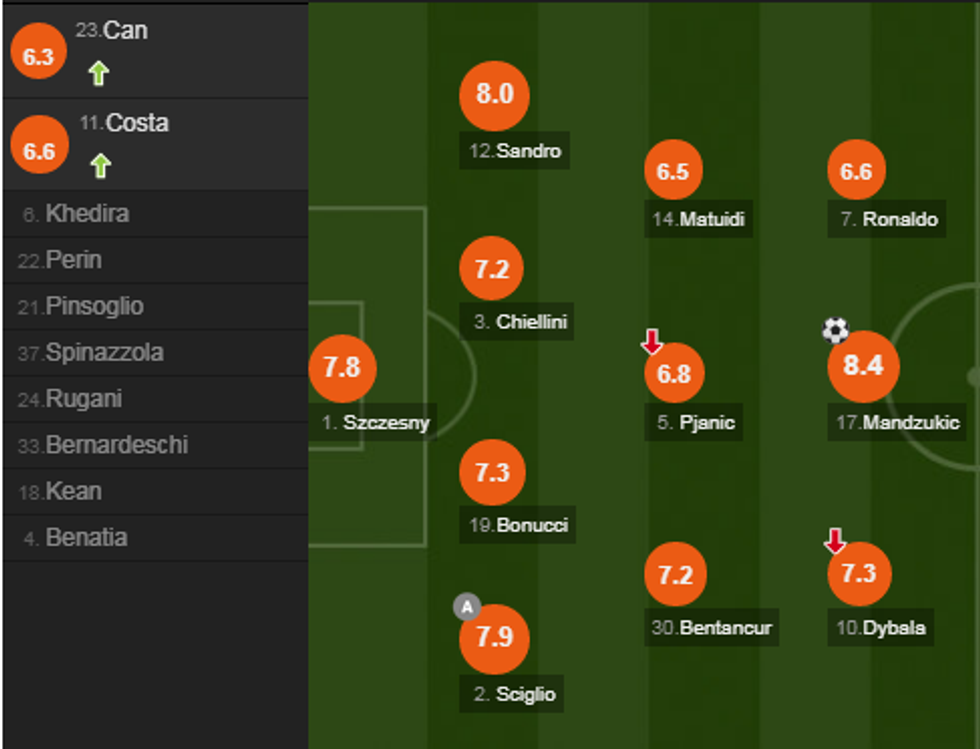Expand Bentancur's rating breakdown

pyautogui.click(x=675, y=573)
